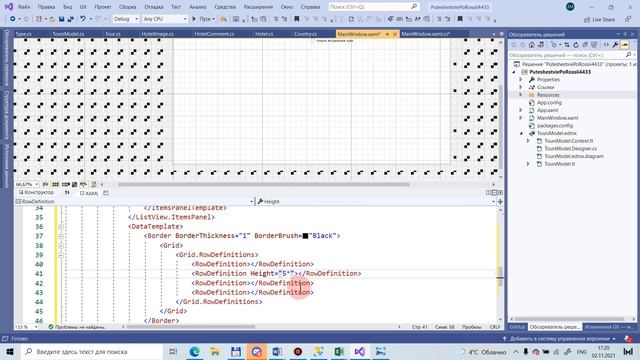Open the Debug configuration dropdown
This screenshot has width=640, height=360.
(126, 19)
